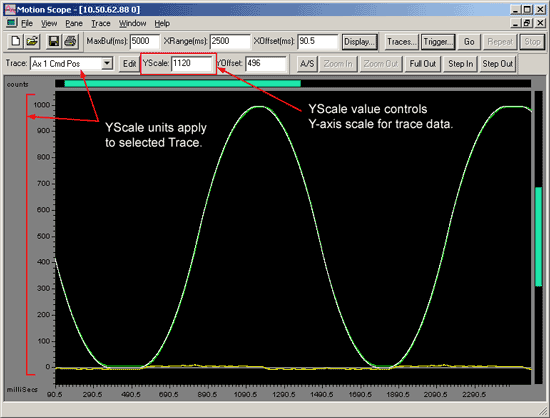Screen dimensions: 550x418
Task: Open the File menu
Action: pos(27,23)
